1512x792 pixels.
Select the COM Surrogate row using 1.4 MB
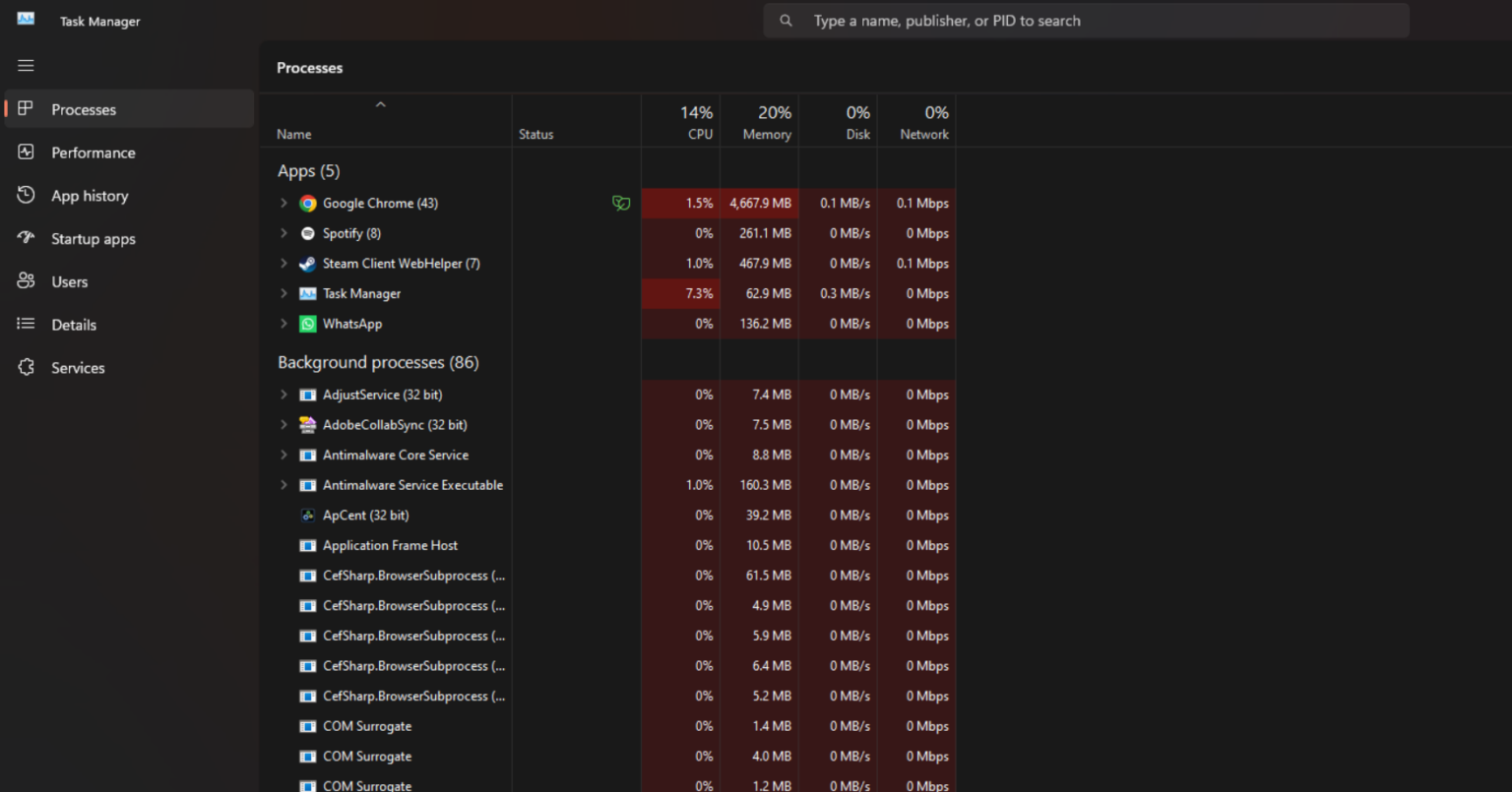pyautogui.click(x=607, y=726)
